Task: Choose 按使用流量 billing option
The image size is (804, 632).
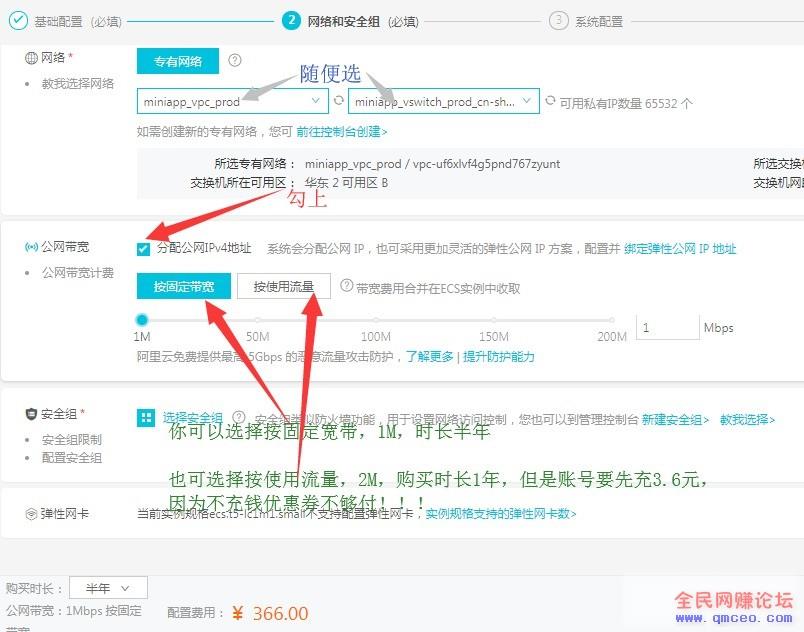Action: 284,287
